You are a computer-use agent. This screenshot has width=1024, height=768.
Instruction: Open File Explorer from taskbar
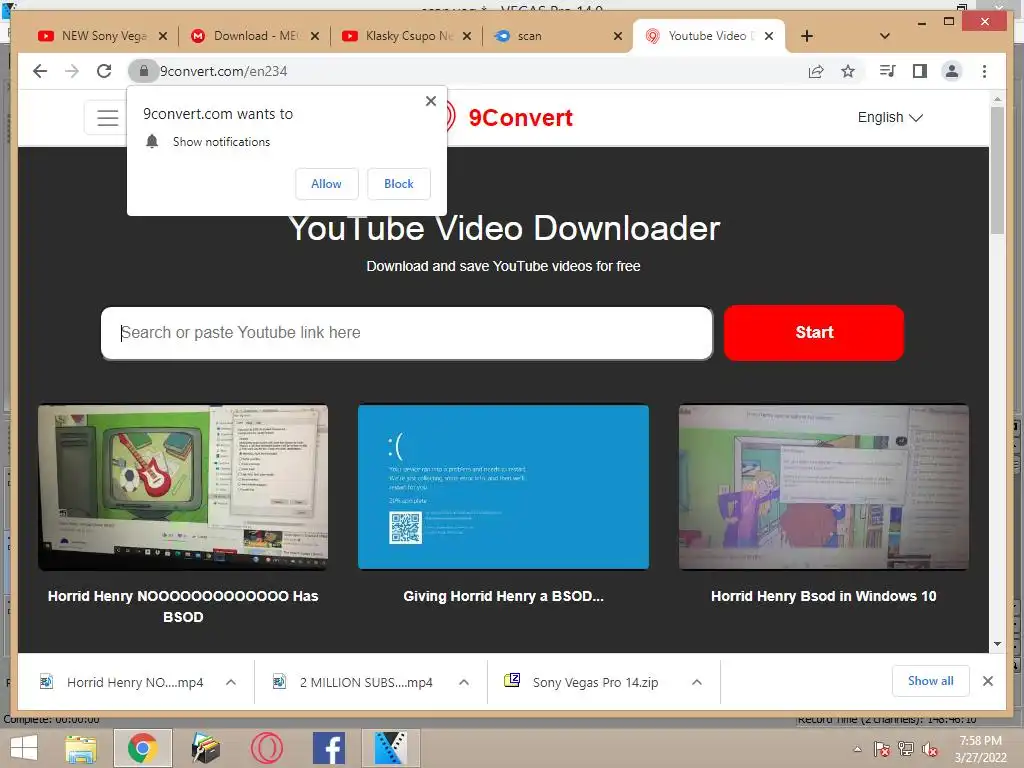point(82,748)
